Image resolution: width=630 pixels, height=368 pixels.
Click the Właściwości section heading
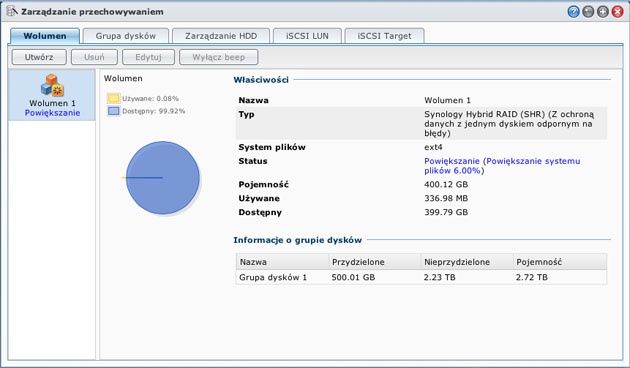point(261,80)
